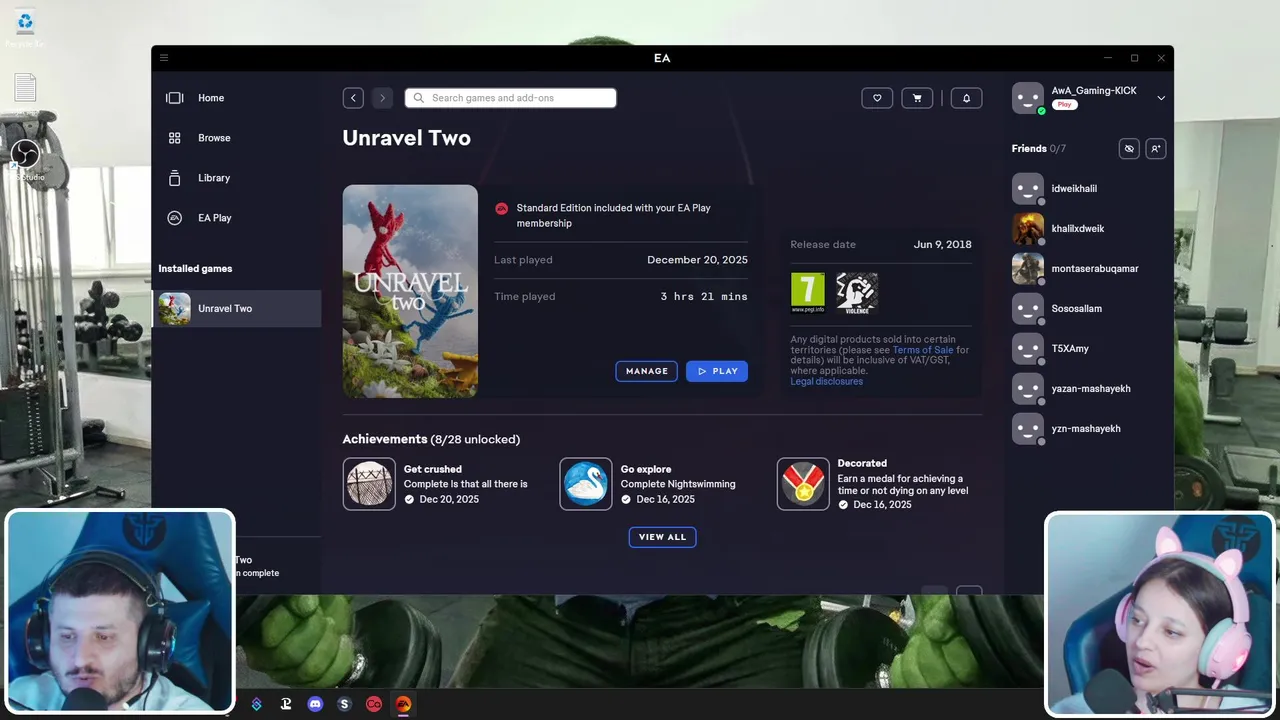1280x720 pixels.
Task: Click the Home sidebar icon
Action: 175,98
